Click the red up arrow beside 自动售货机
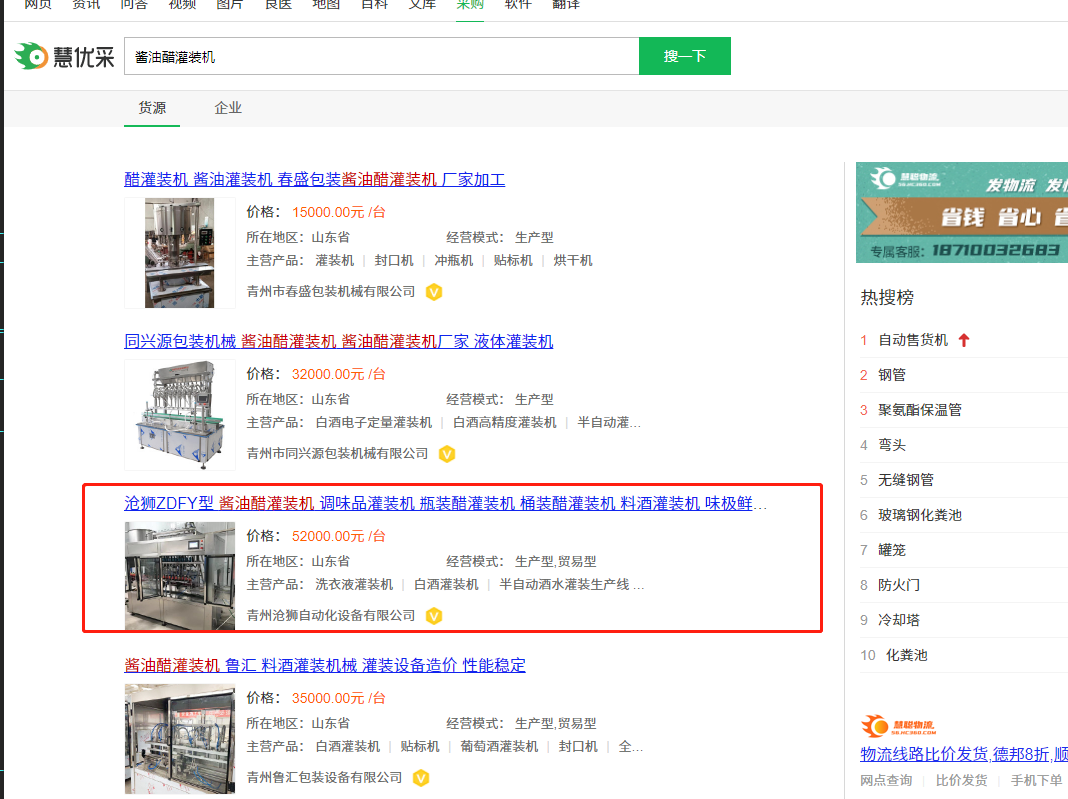The height and width of the screenshot is (799, 1068). 964,340
